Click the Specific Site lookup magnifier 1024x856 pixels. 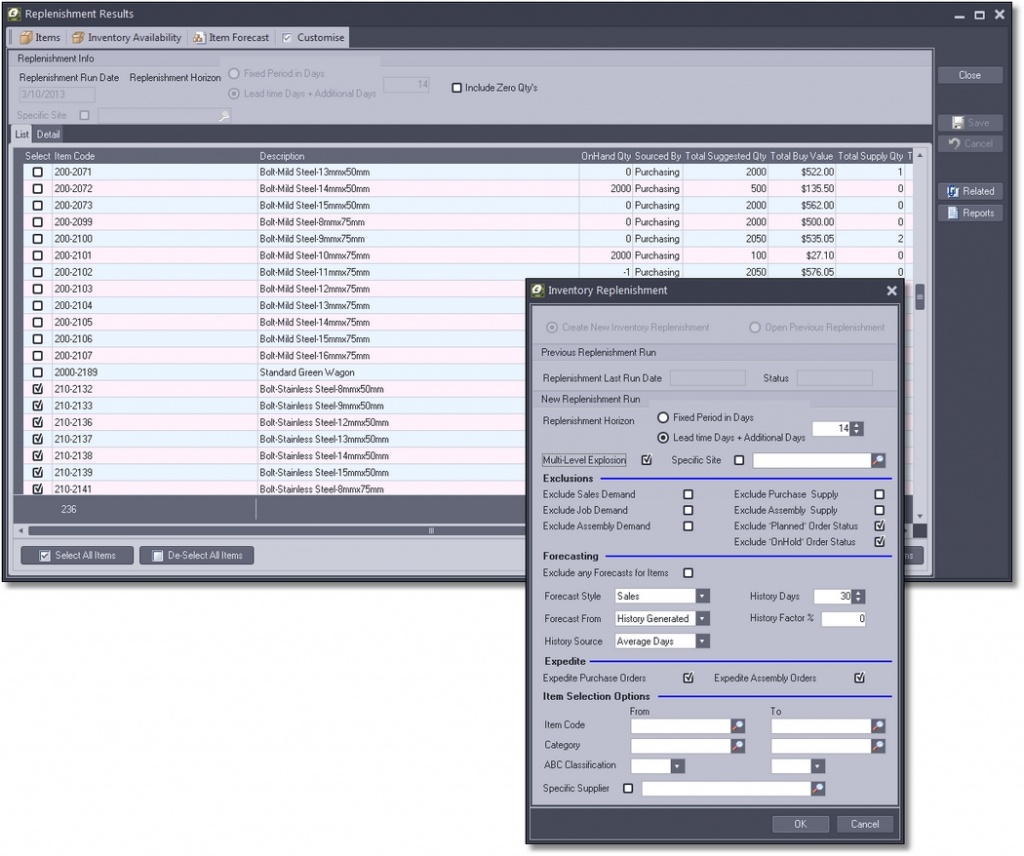[878, 461]
